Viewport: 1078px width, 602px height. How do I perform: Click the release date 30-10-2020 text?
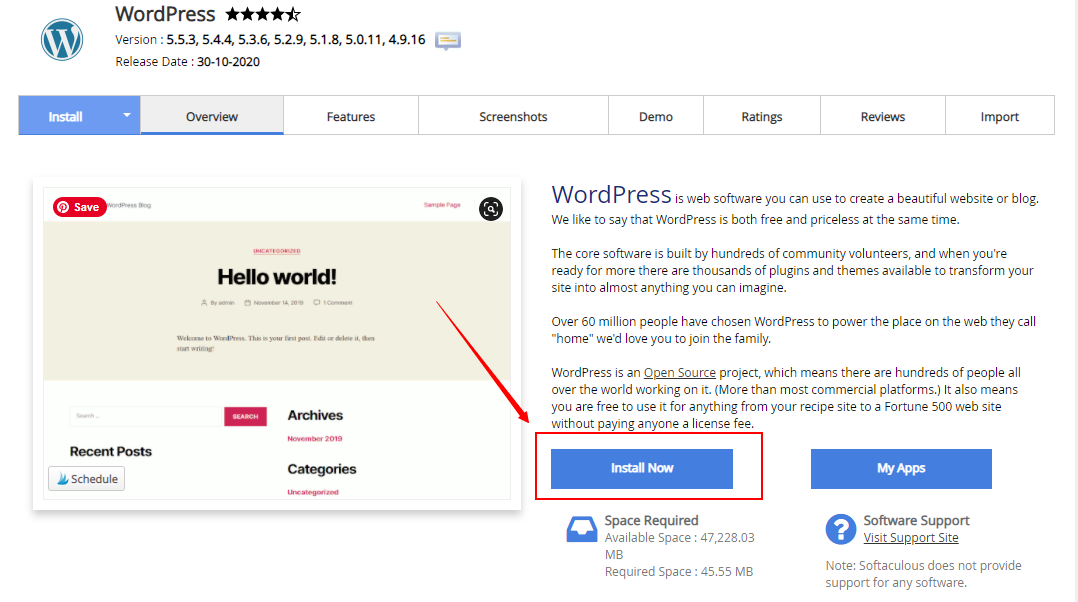[x=228, y=62]
